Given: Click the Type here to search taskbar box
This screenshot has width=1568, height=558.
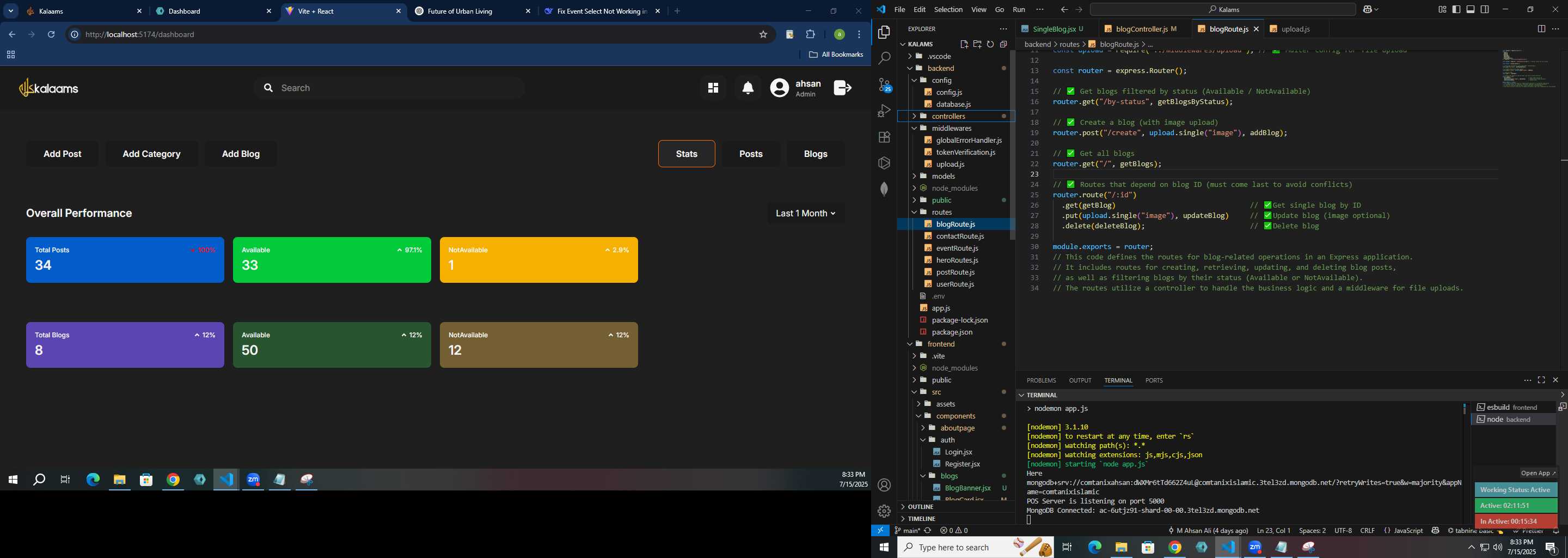Looking at the screenshot, I should [x=976, y=547].
